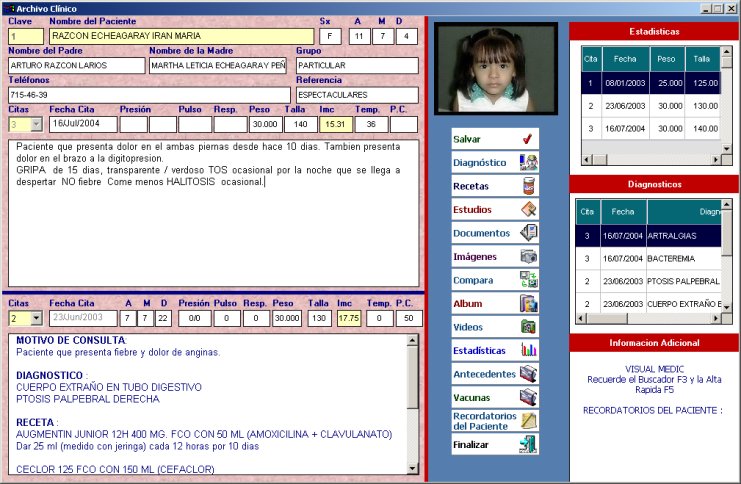Click the Peso field in the upper visit row
The image size is (741, 484).
pyautogui.click(x=265, y=124)
